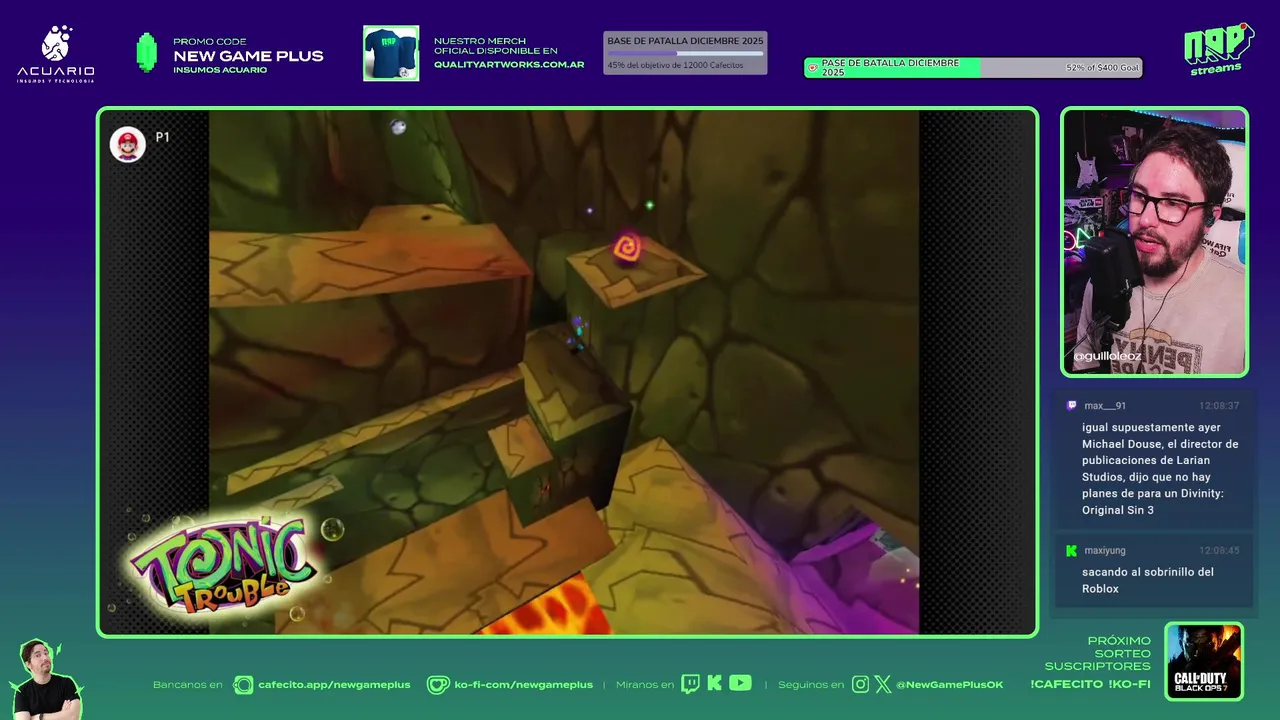Click the '52% of $400 Goal' text
The width and height of the screenshot is (1280, 720).
1102,68
